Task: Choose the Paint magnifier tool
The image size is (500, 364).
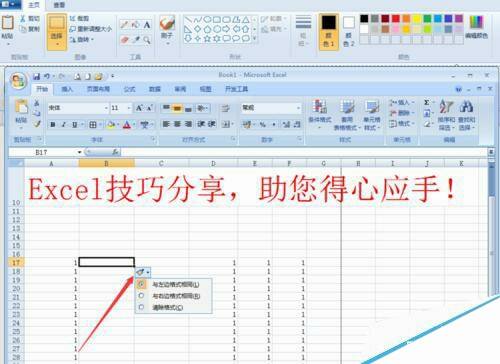Action: (x=147, y=40)
